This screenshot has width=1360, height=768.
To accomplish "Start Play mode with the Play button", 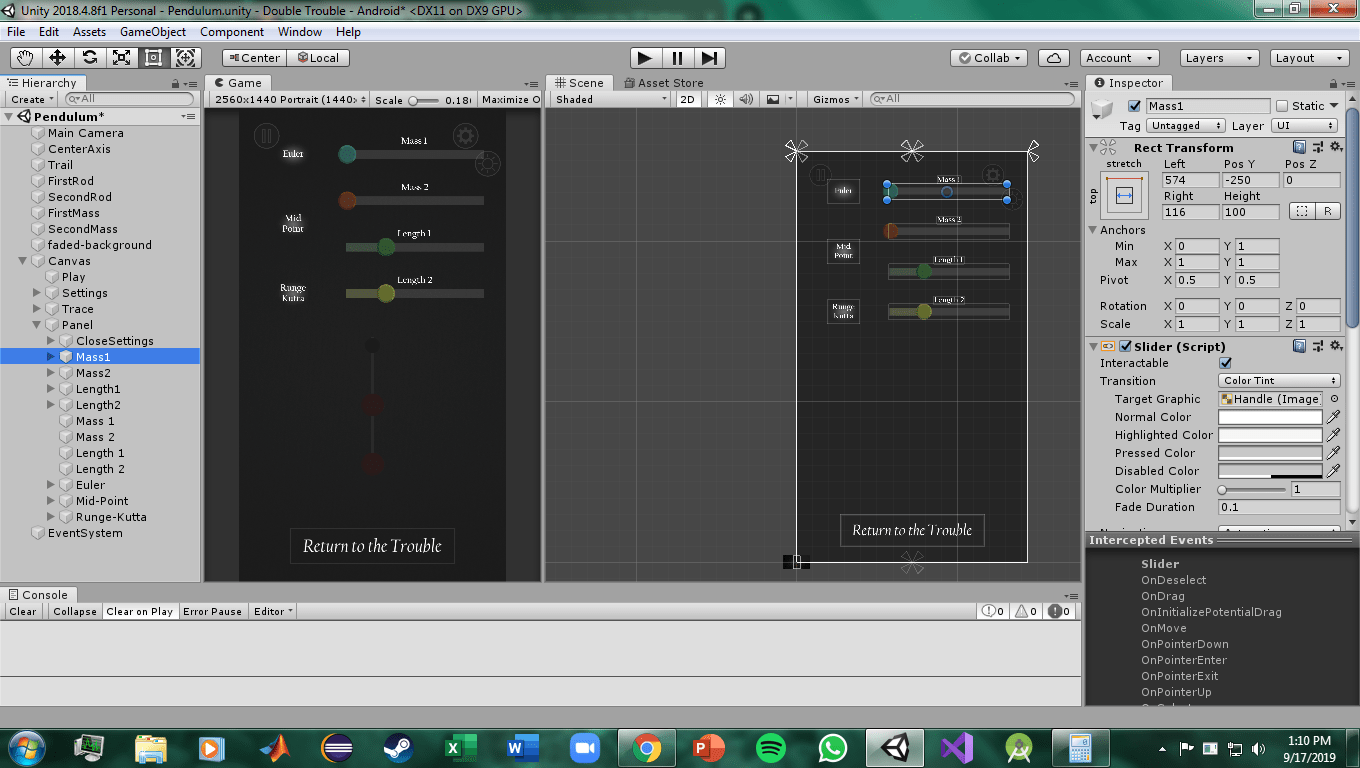I will coord(645,58).
